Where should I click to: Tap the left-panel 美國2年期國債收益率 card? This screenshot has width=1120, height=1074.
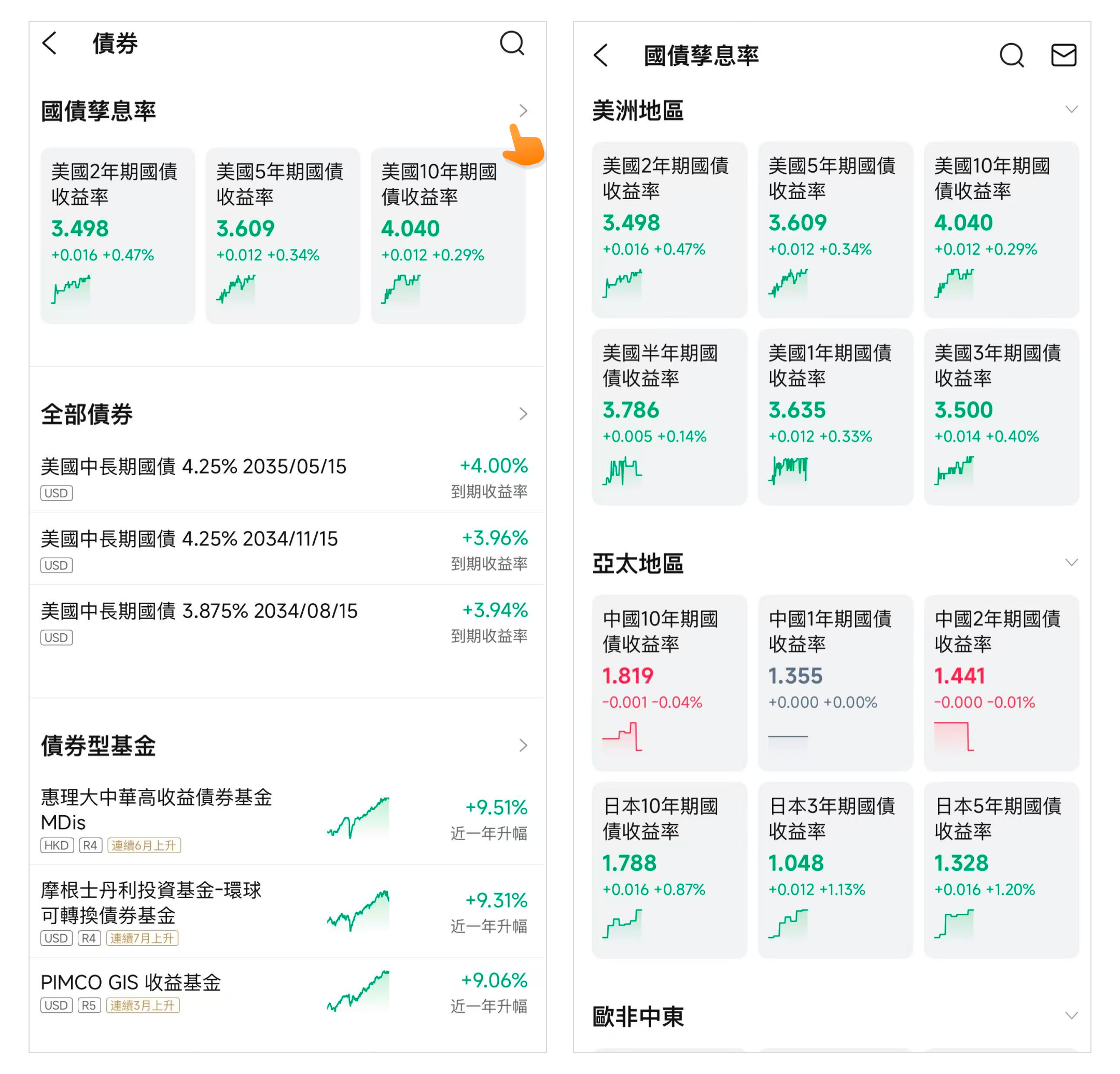point(118,235)
